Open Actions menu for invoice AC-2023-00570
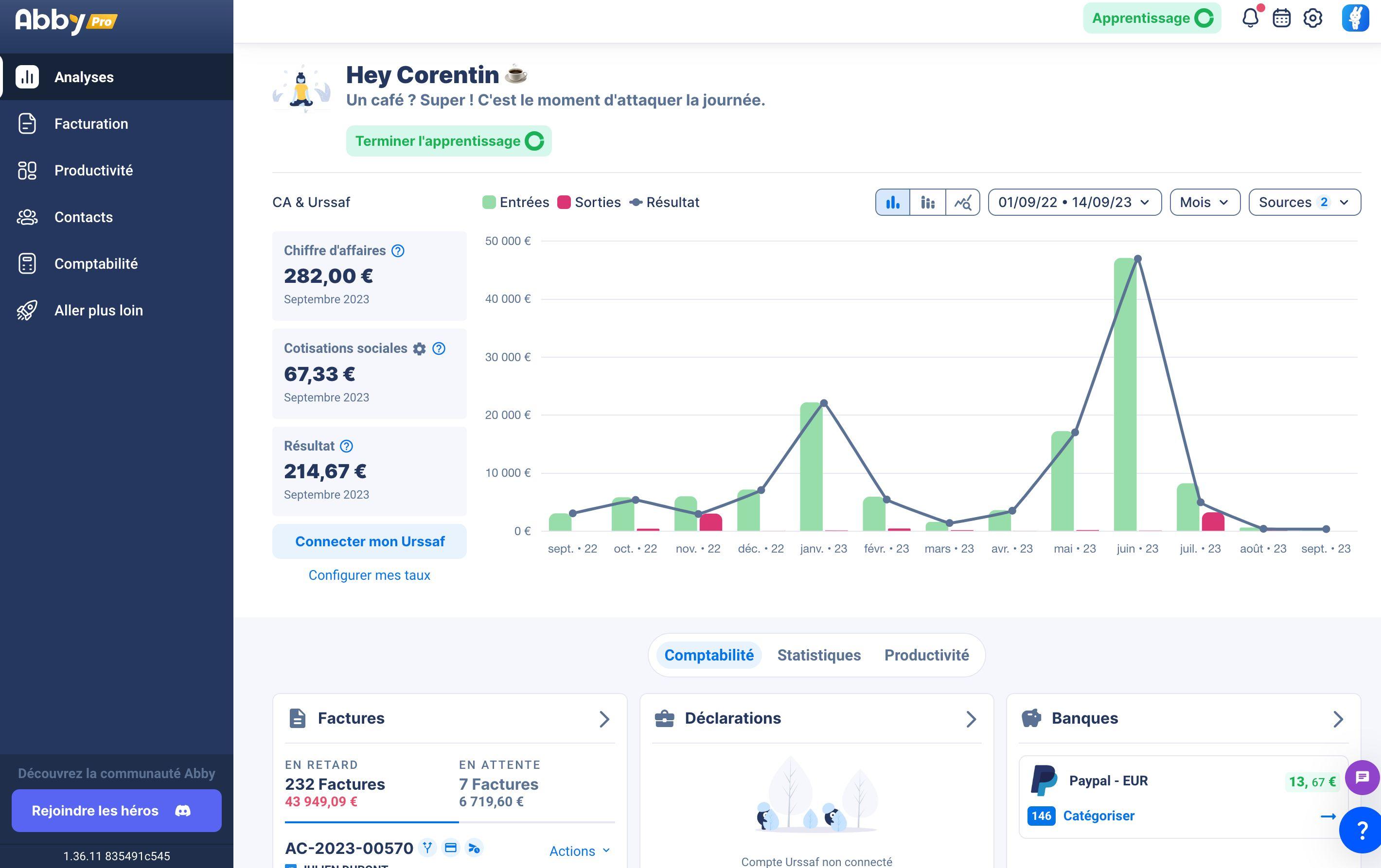Image resolution: width=1381 pixels, height=868 pixels. [x=579, y=851]
